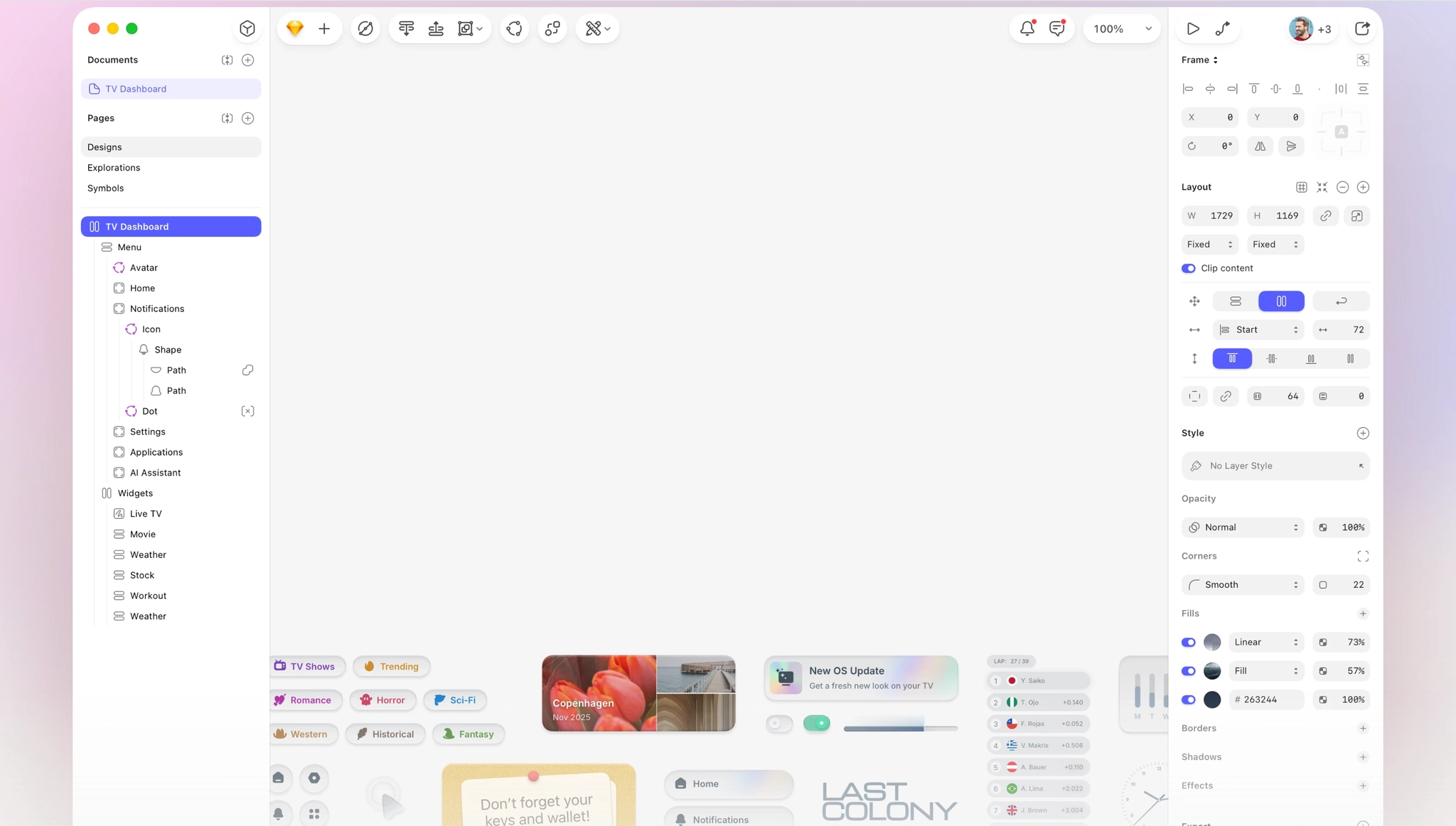
Task: Hide the #263244 solid color fill
Action: pyautogui.click(x=1188, y=699)
